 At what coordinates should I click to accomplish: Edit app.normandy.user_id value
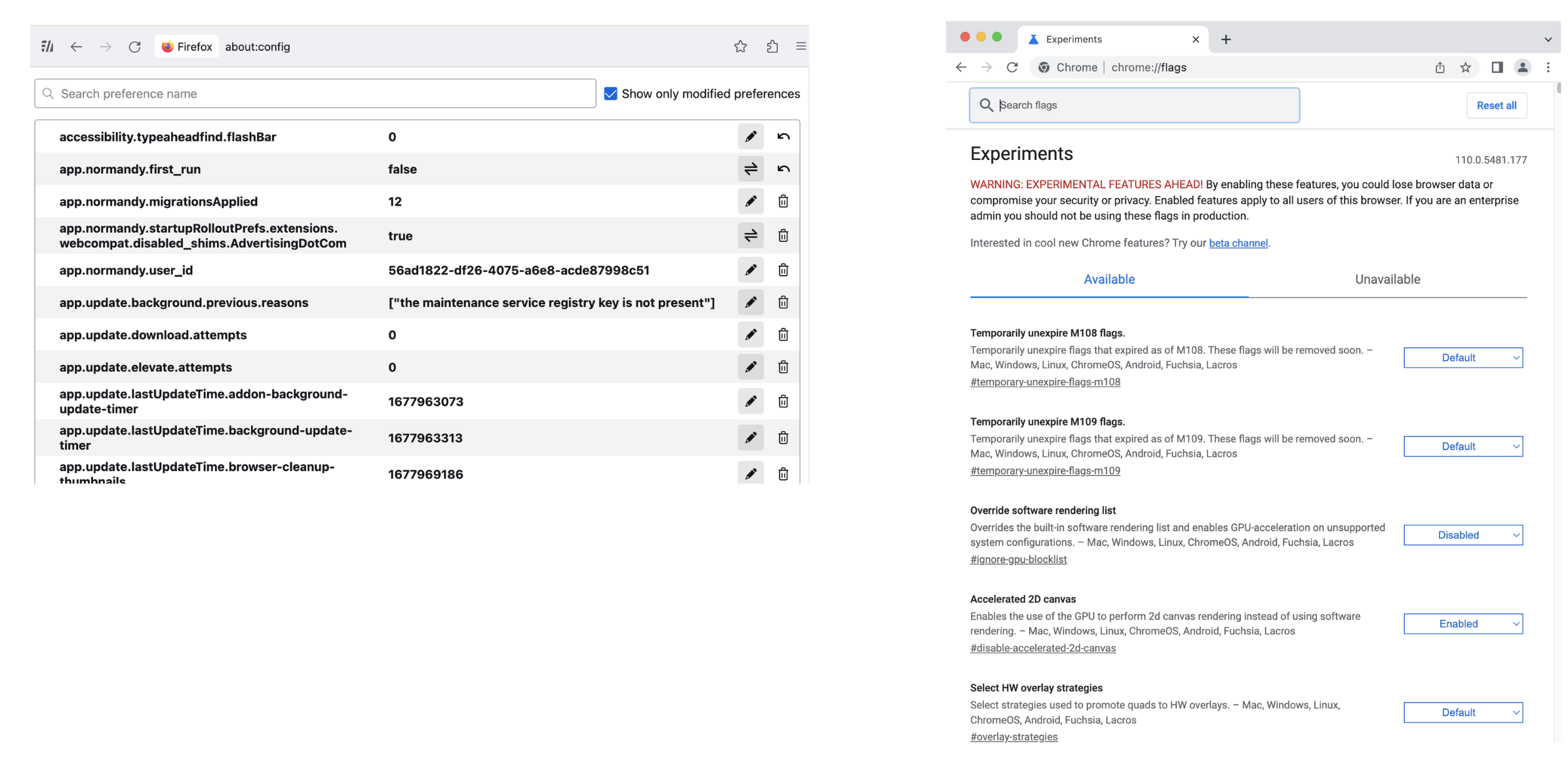tap(751, 270)
